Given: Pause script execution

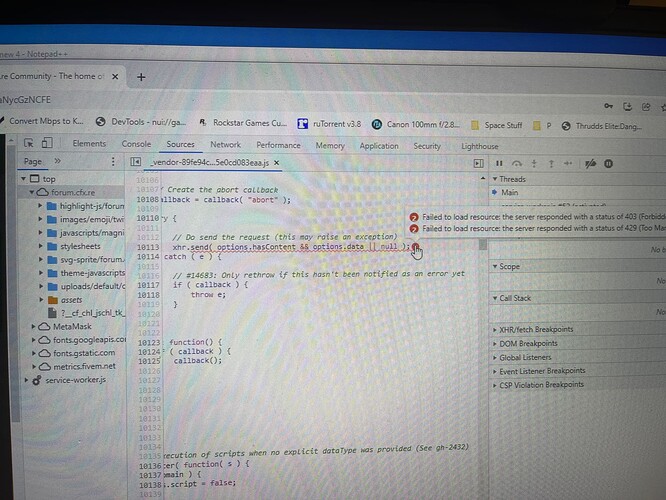Looking at the screenshot, I should [x=499, y=164].
